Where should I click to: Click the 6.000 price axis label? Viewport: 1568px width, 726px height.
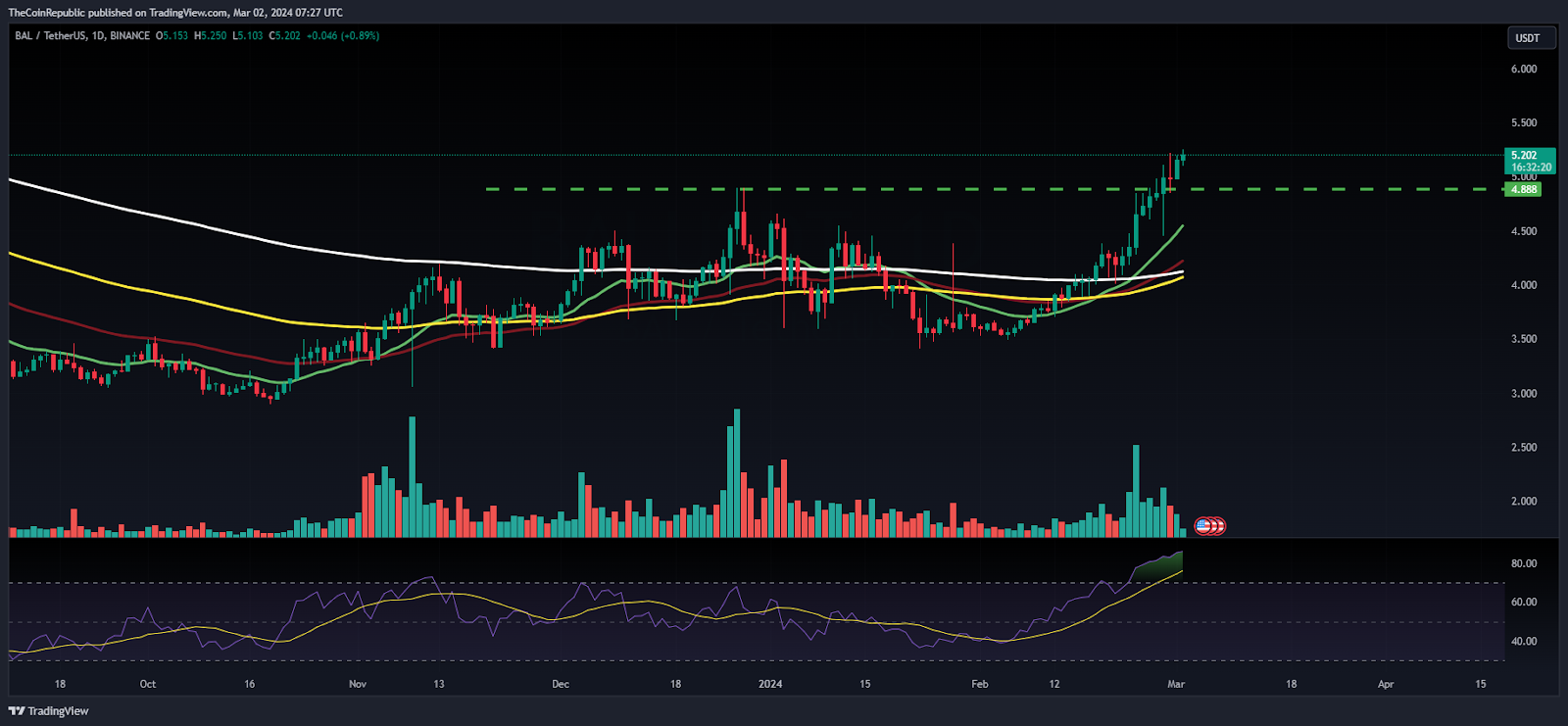click(1524, 70)
